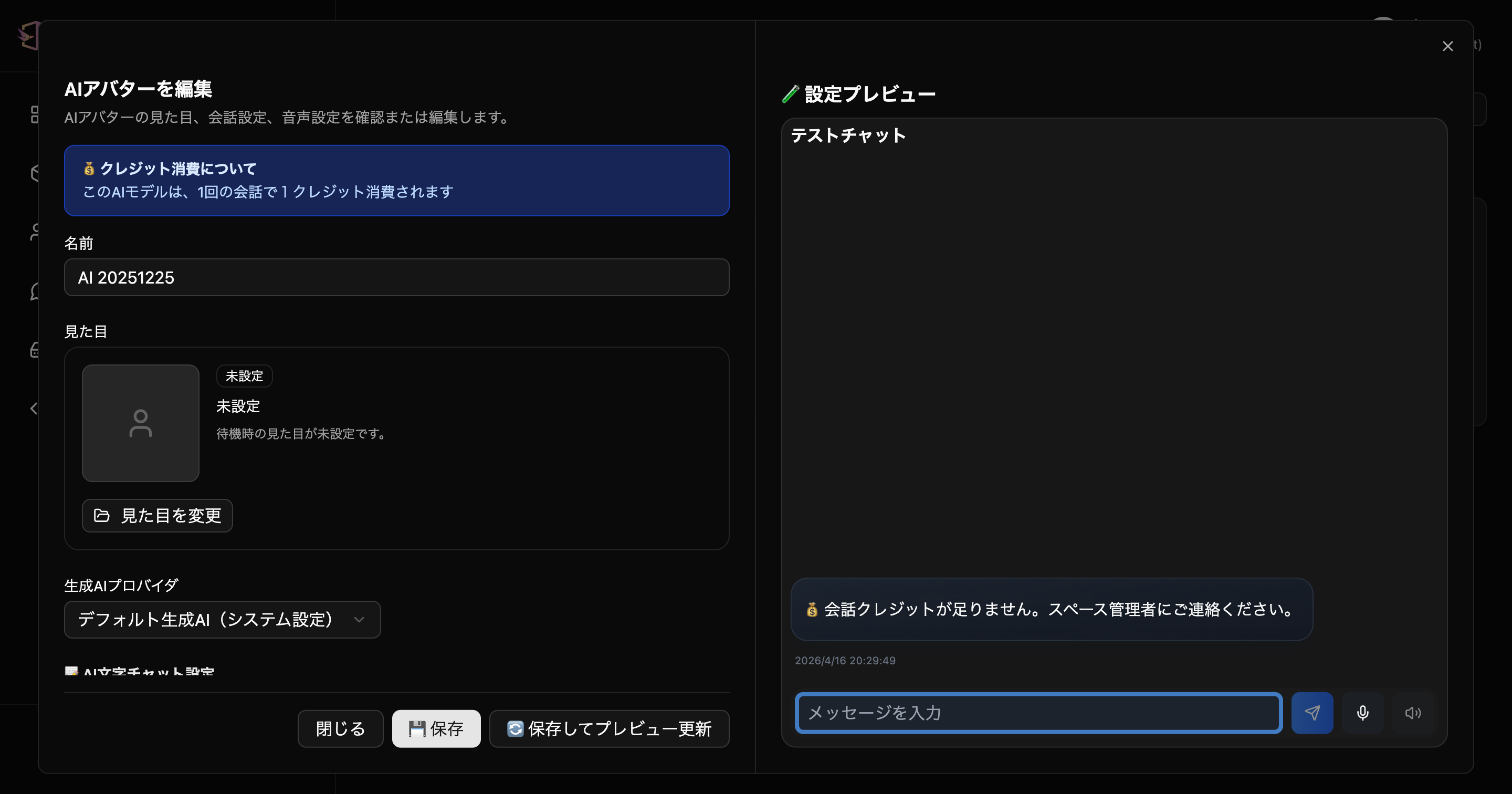Close the avatar edit dialog with X
This screenshot has height=794, width=1512.
1447,46
